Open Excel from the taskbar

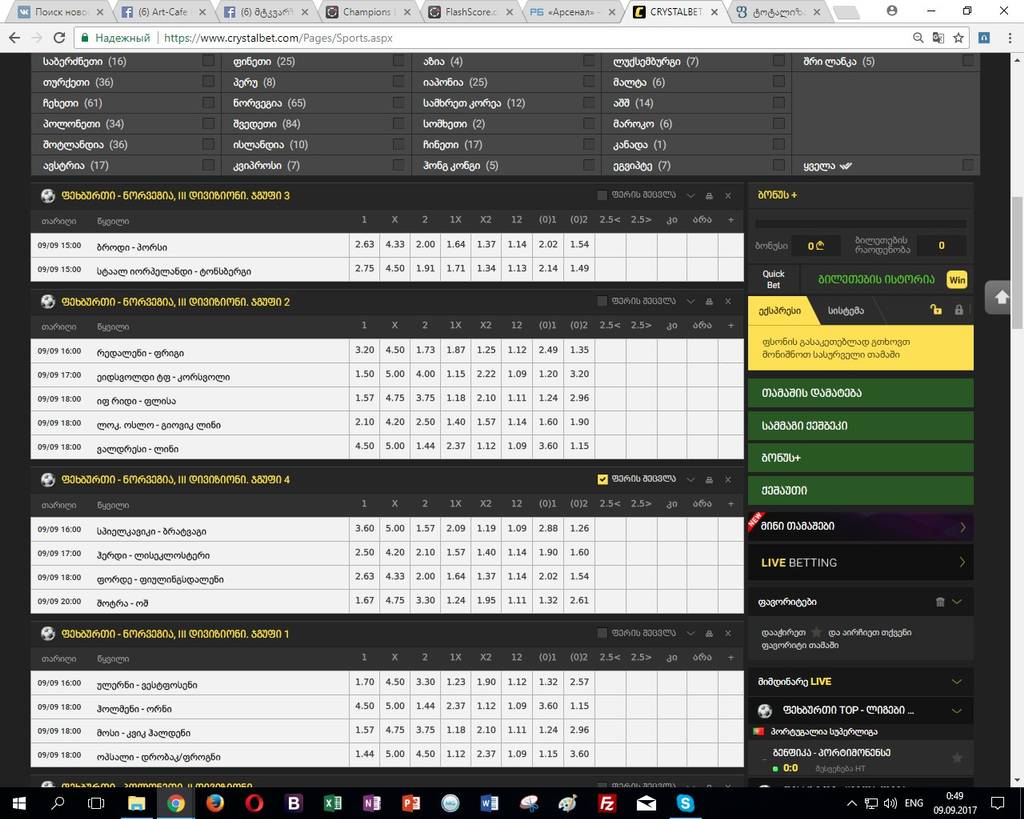(x=332, y=803)
